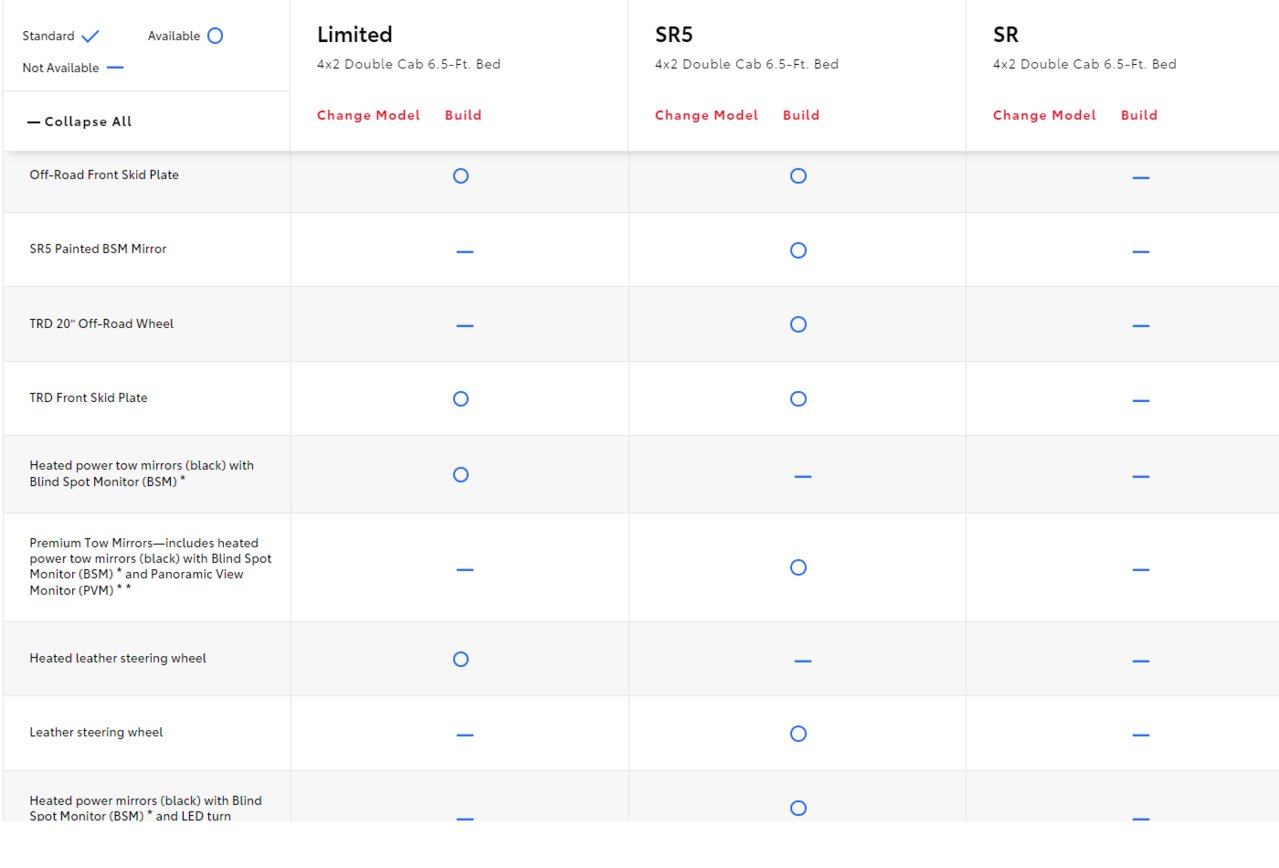Click the Limited circle for Heated power tow mirrors
1279x868 pixels.
point(460,475)
